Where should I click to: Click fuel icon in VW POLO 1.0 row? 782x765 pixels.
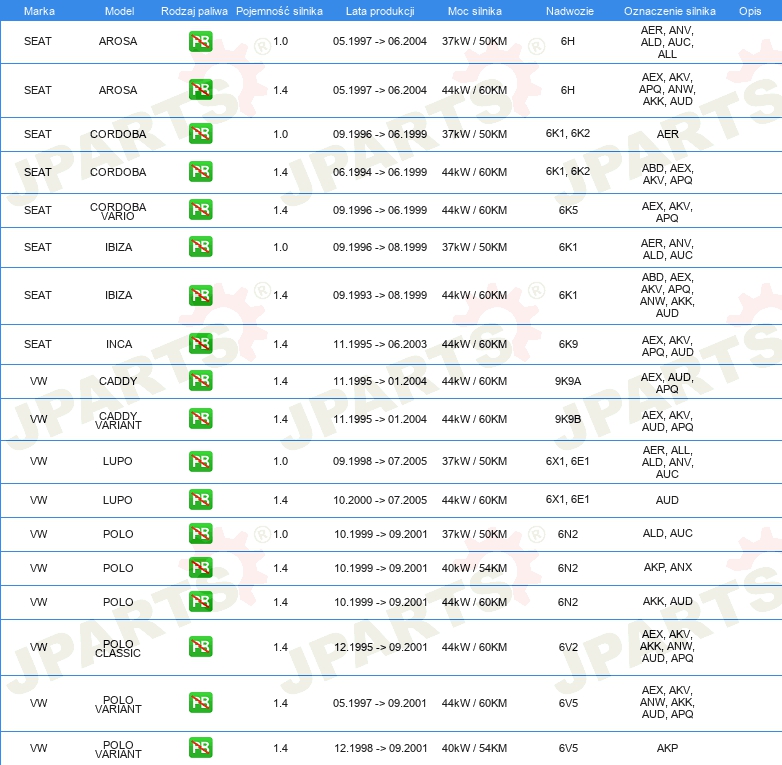(200, 534)
